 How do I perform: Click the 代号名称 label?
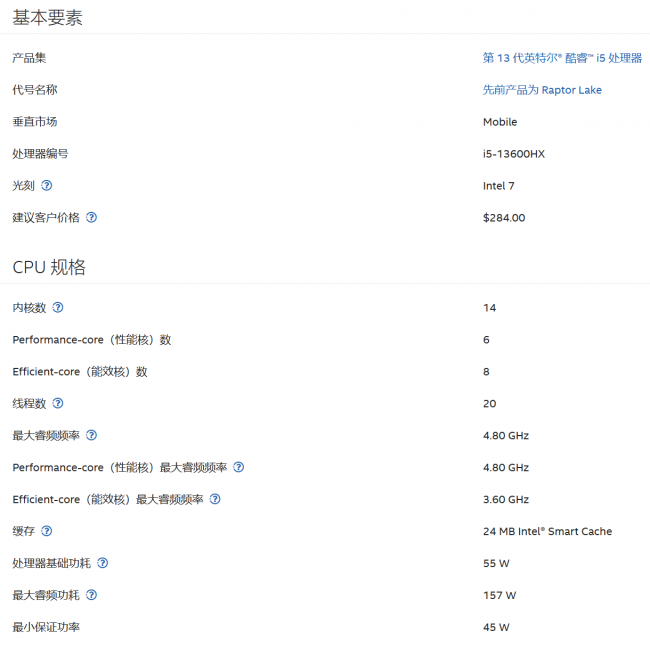35,90
